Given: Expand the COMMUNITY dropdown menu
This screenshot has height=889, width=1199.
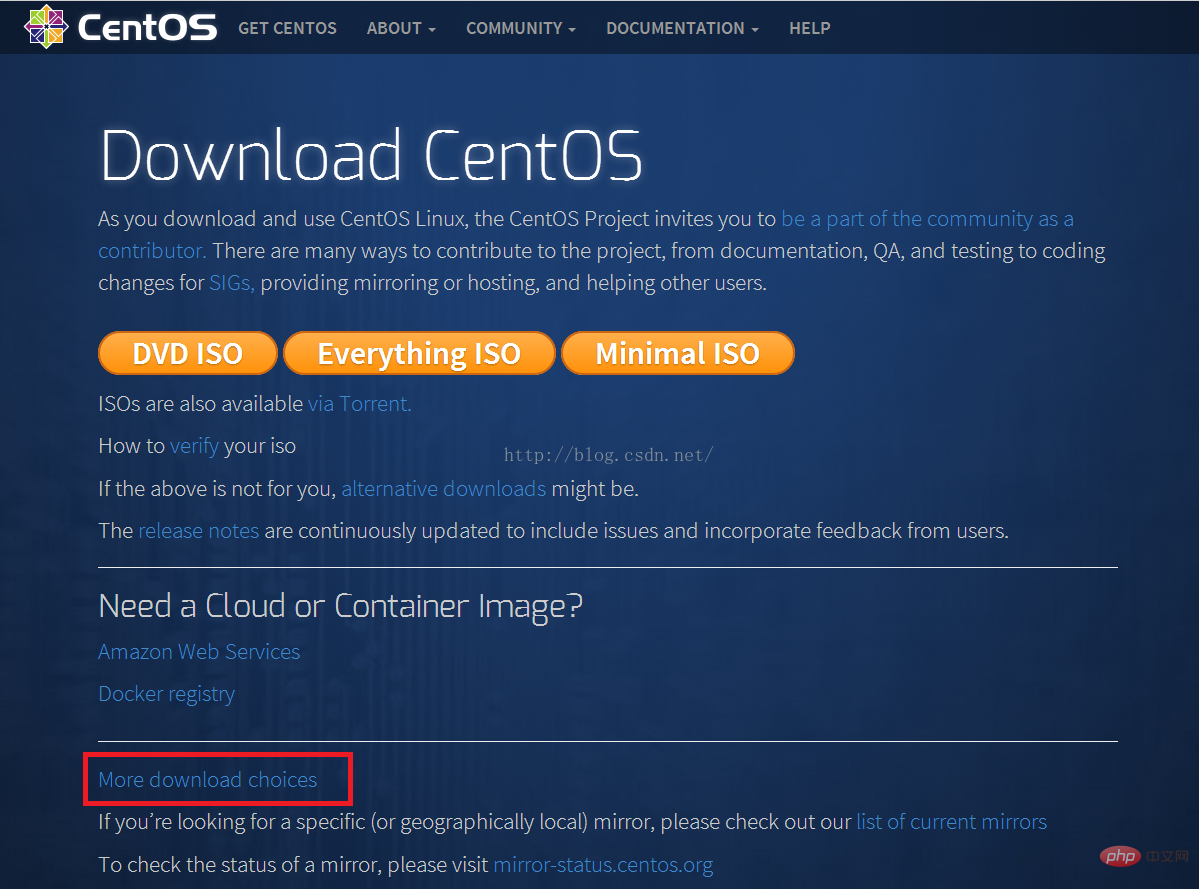Looking at the screenshot, I should [x=521, y=28].
